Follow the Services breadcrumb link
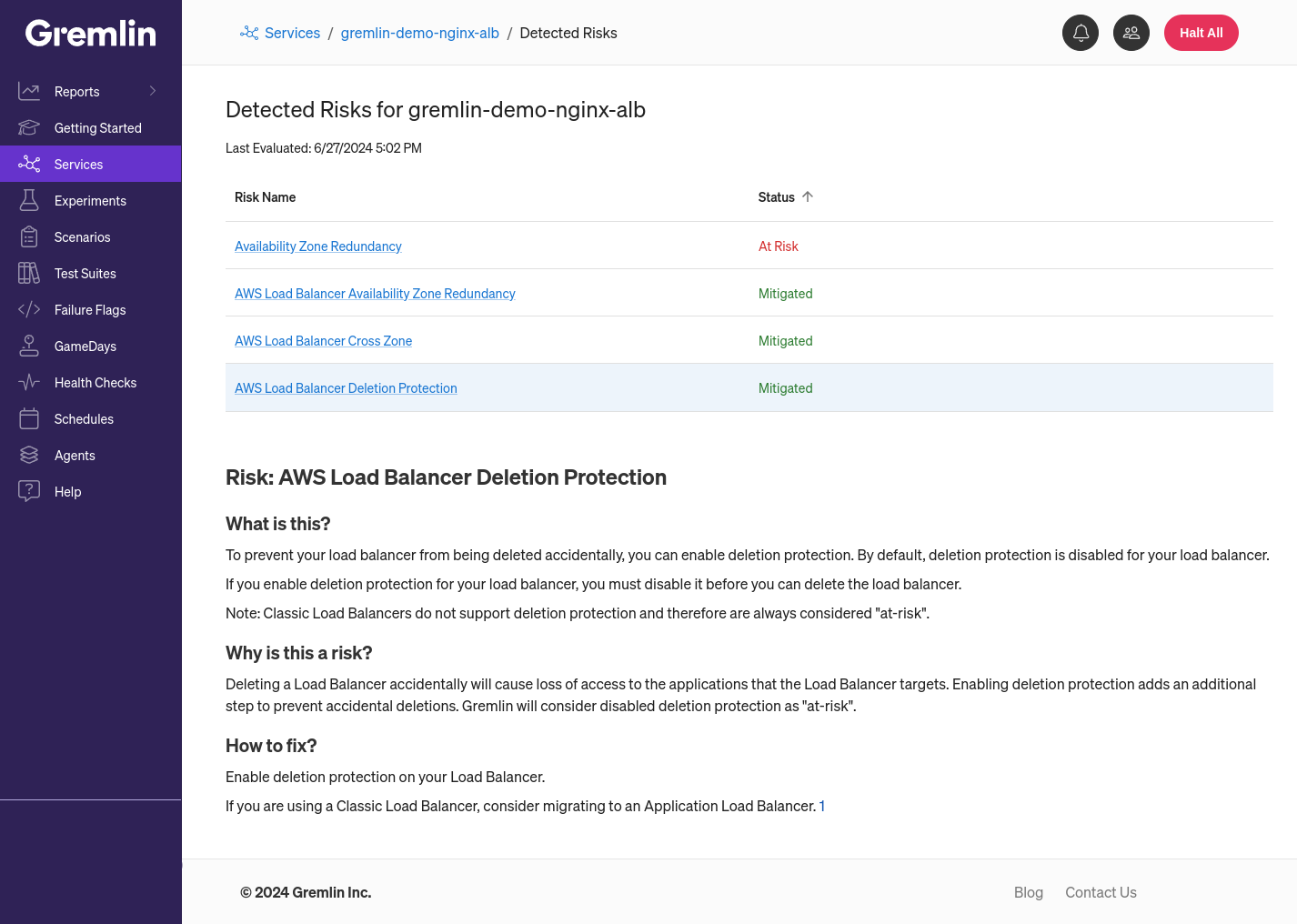1297x924 pixels. (x=292, y=33)
